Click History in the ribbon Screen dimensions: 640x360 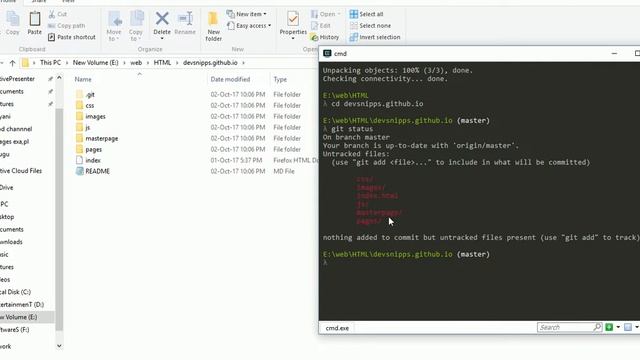[325, 37]
